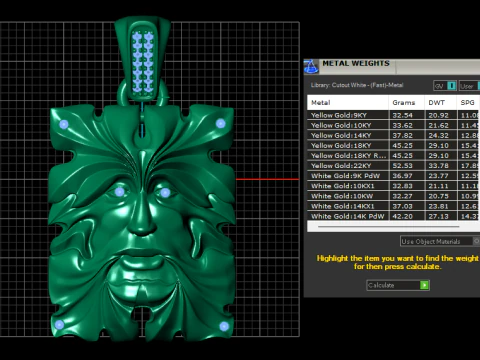Select the White Gold:14K PdW row

pyautogui.click(x=393, y=216)
